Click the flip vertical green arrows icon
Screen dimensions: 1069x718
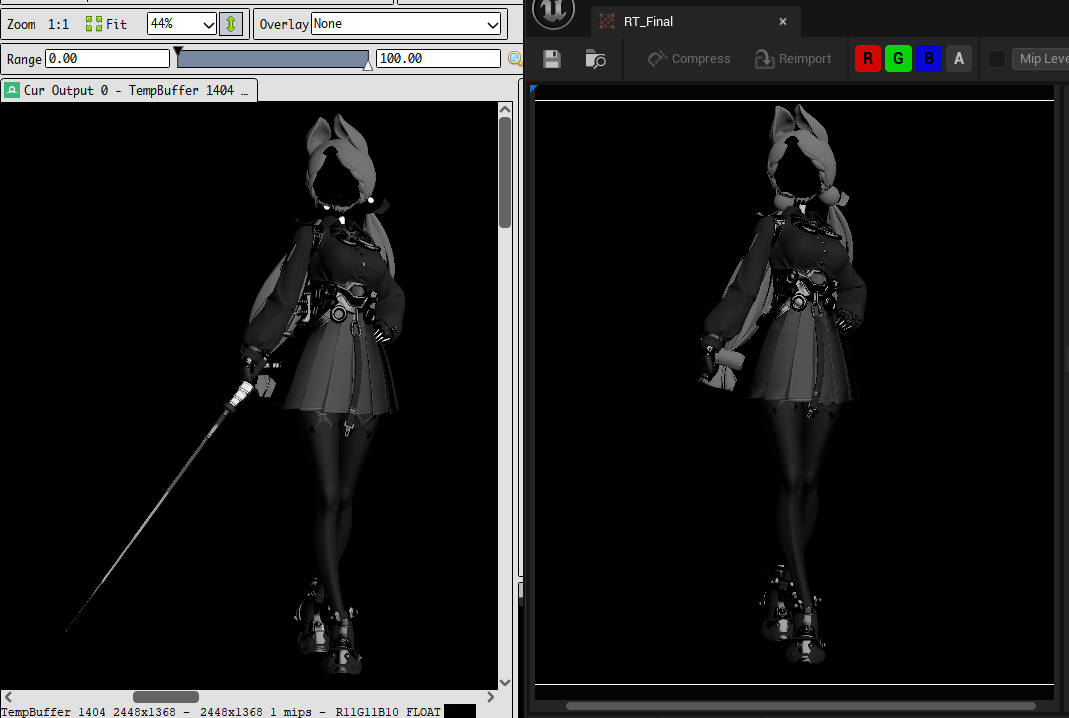coord(231,24)
